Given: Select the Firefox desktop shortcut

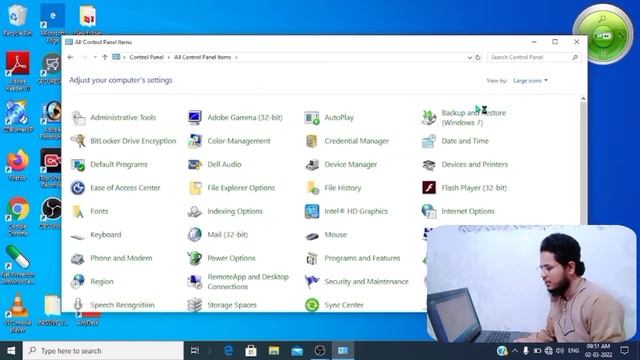Looking at the screenshot, I should (18, 165).
